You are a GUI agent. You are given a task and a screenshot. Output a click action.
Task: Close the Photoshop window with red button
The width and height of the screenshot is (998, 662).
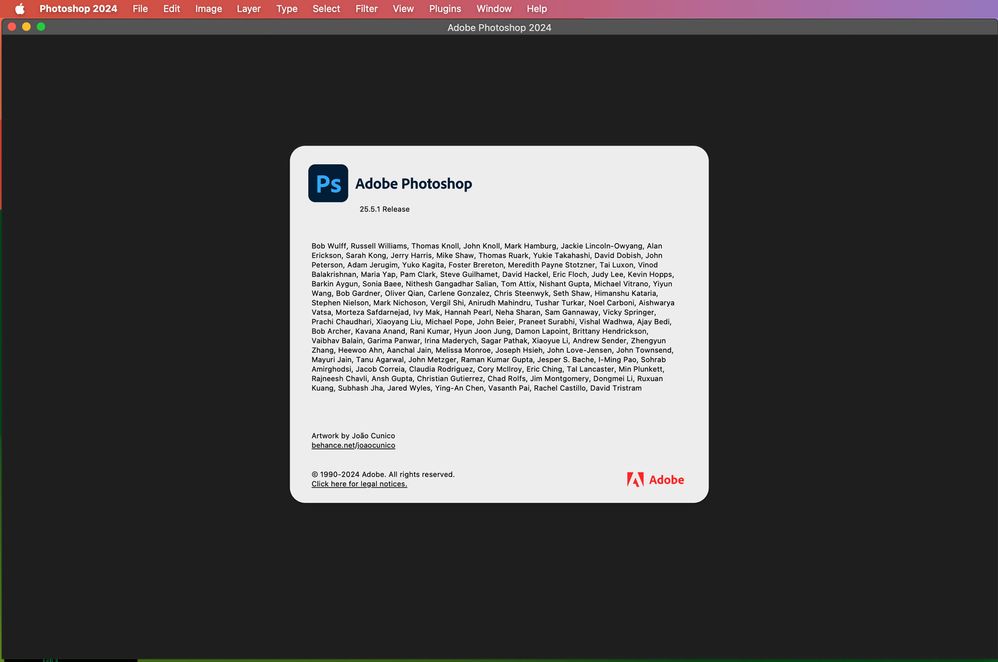11,27
